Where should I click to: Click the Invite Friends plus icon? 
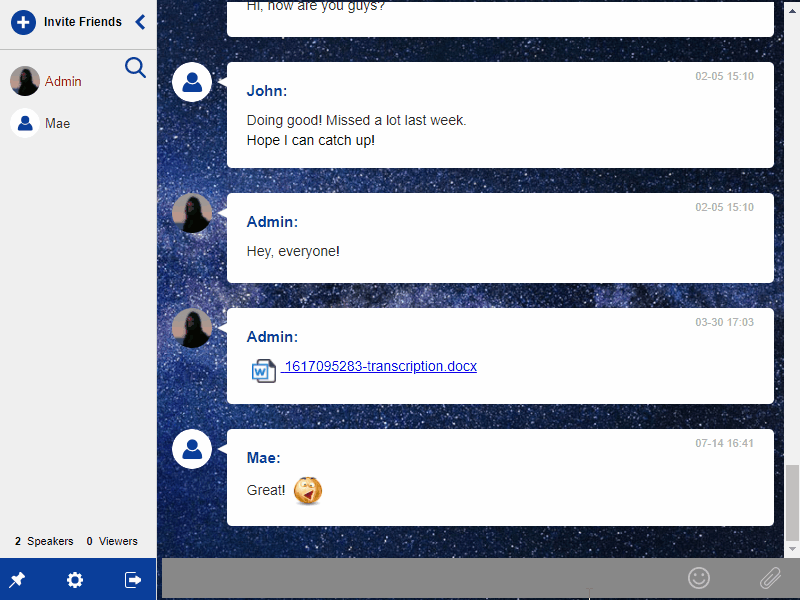coord(23,22)
